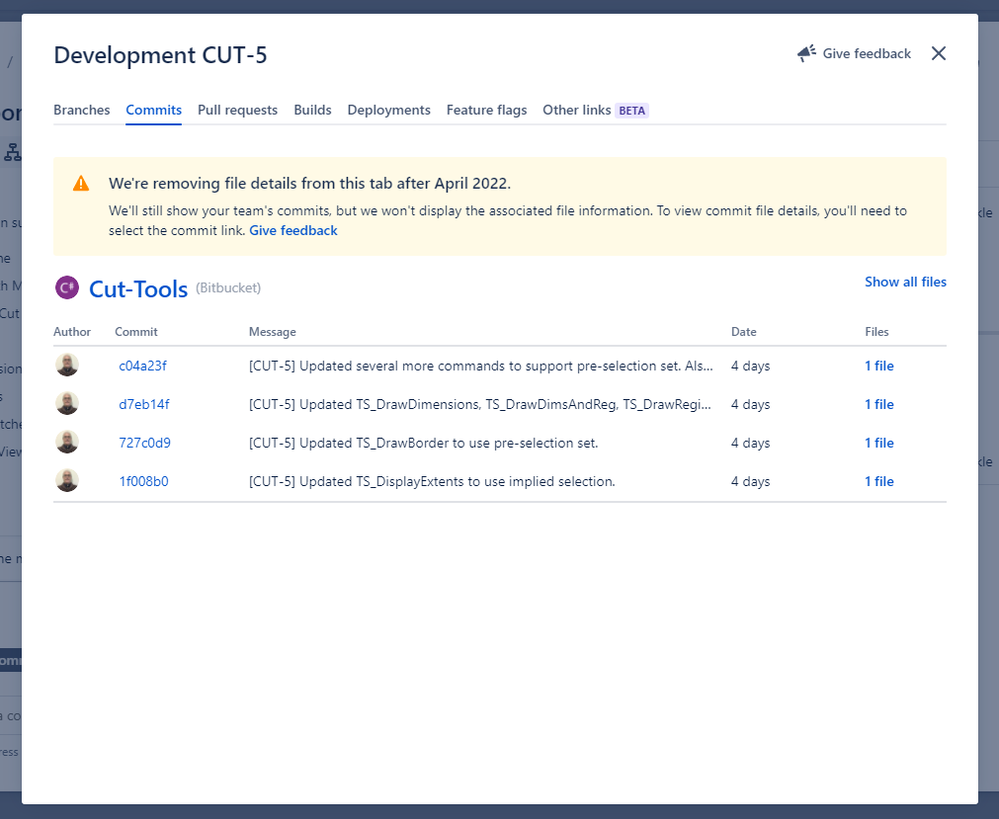
Task: Click the Development CUT-5 dialog title
Action: click(161, 55)
